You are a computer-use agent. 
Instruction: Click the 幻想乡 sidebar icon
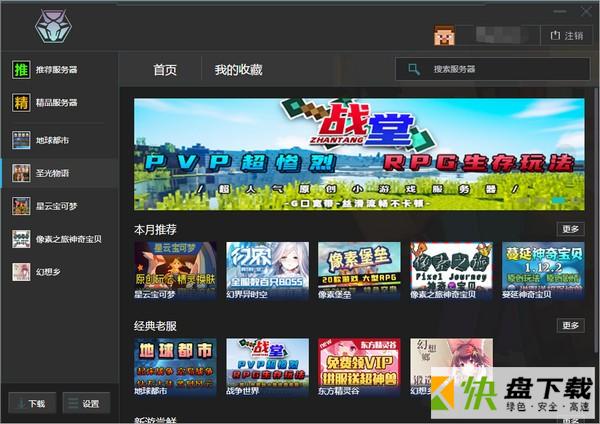[21, 272]
